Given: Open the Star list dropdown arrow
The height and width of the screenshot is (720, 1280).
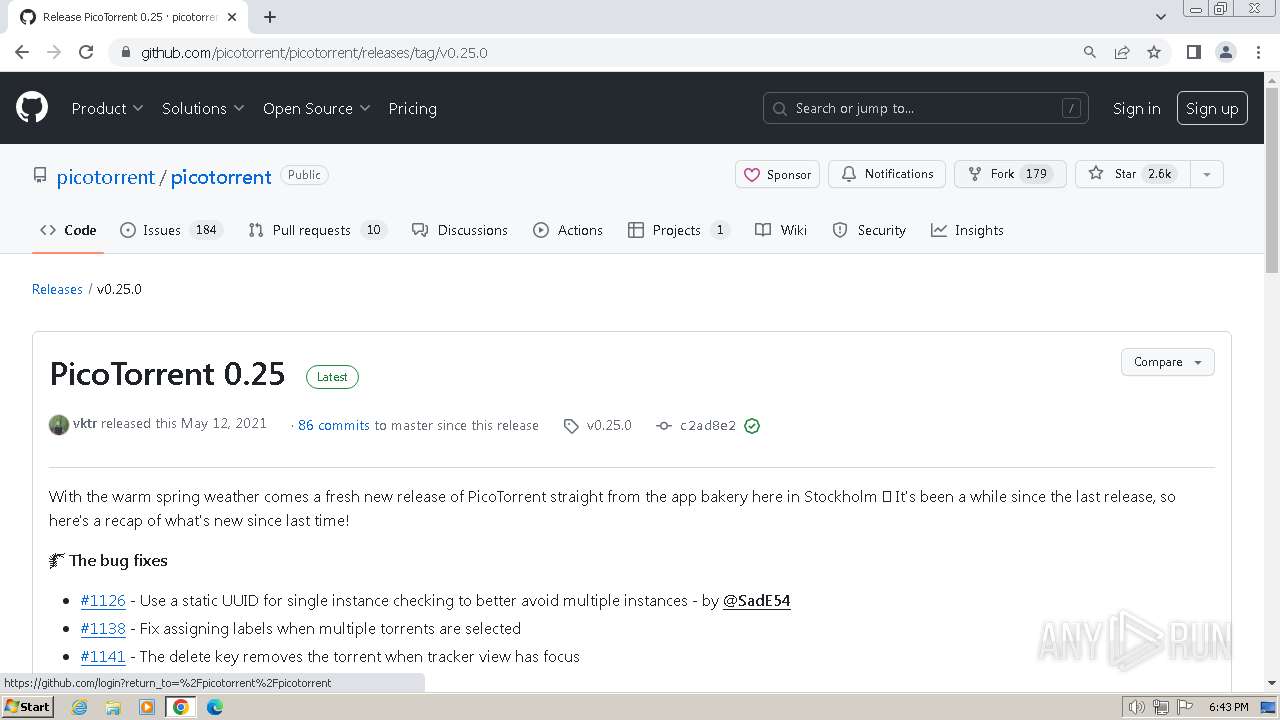Looking at the screenshot, I should pos(1207,174).
